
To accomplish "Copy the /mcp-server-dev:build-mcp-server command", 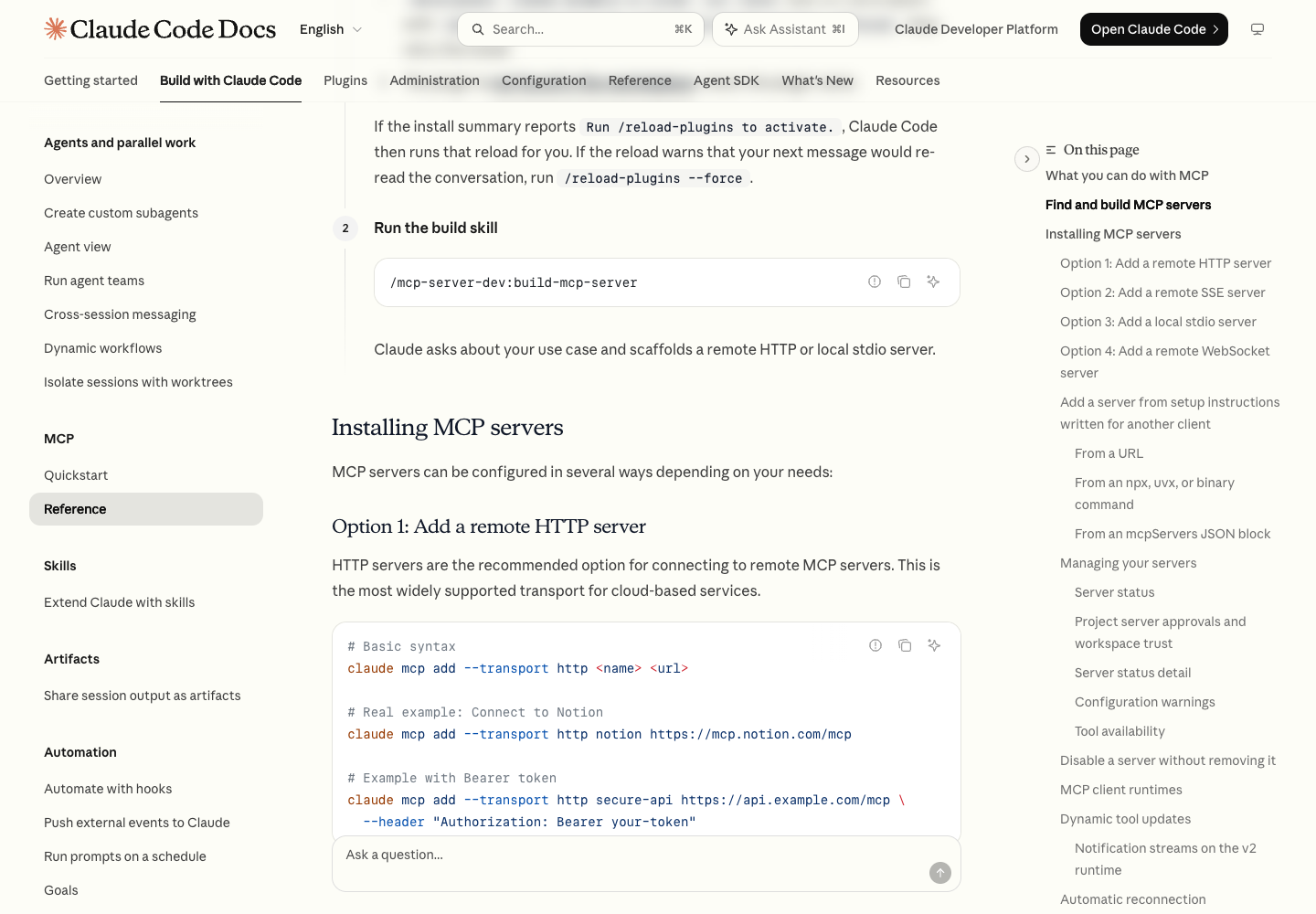I will tap(904, 282).
